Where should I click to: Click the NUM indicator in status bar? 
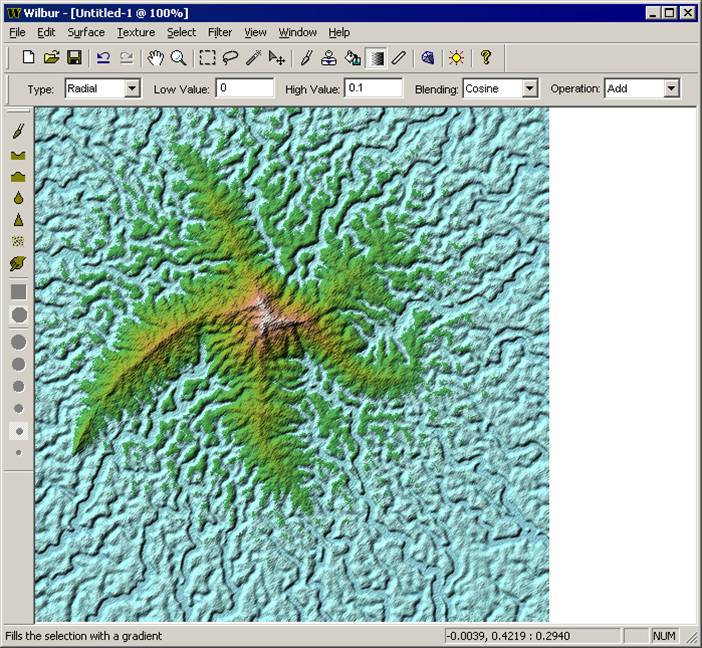pyautogui.click(x=664, y=636)
